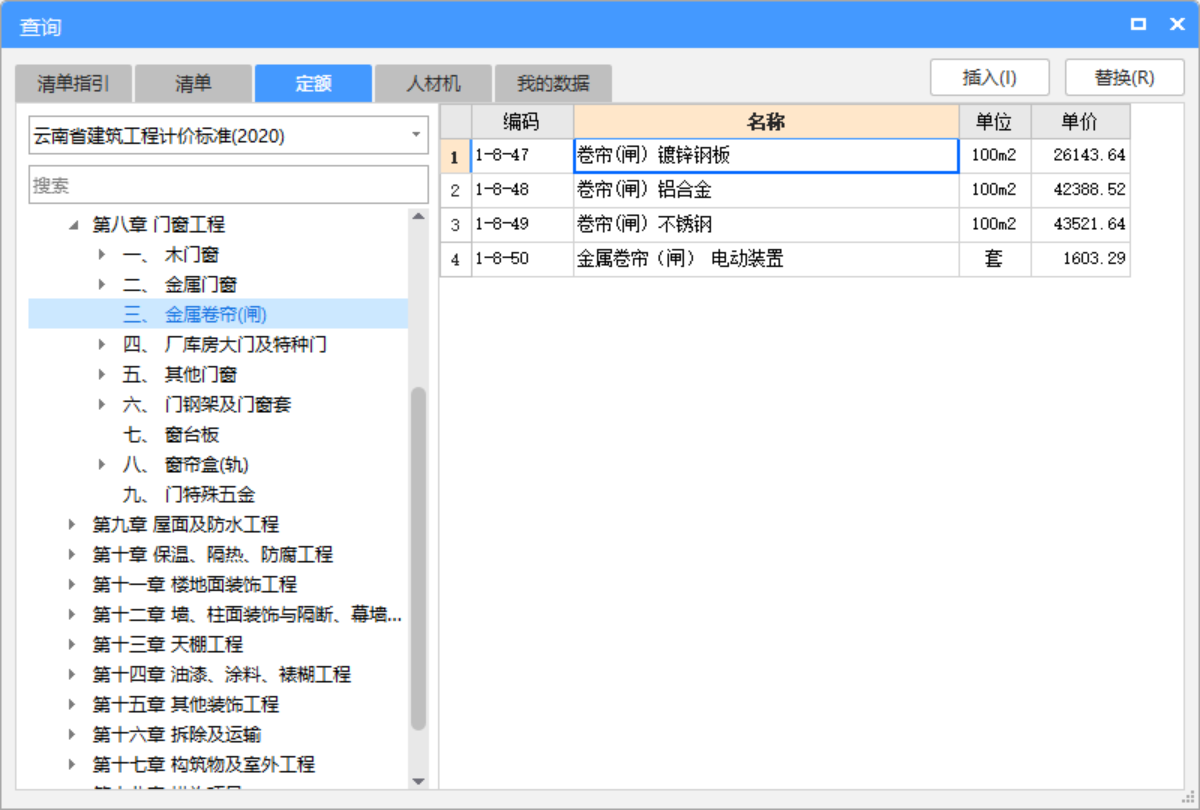Click 金属卷帘(闸) 电动装置 name cell
1200x810 pixels.
[x=766, y=259]
